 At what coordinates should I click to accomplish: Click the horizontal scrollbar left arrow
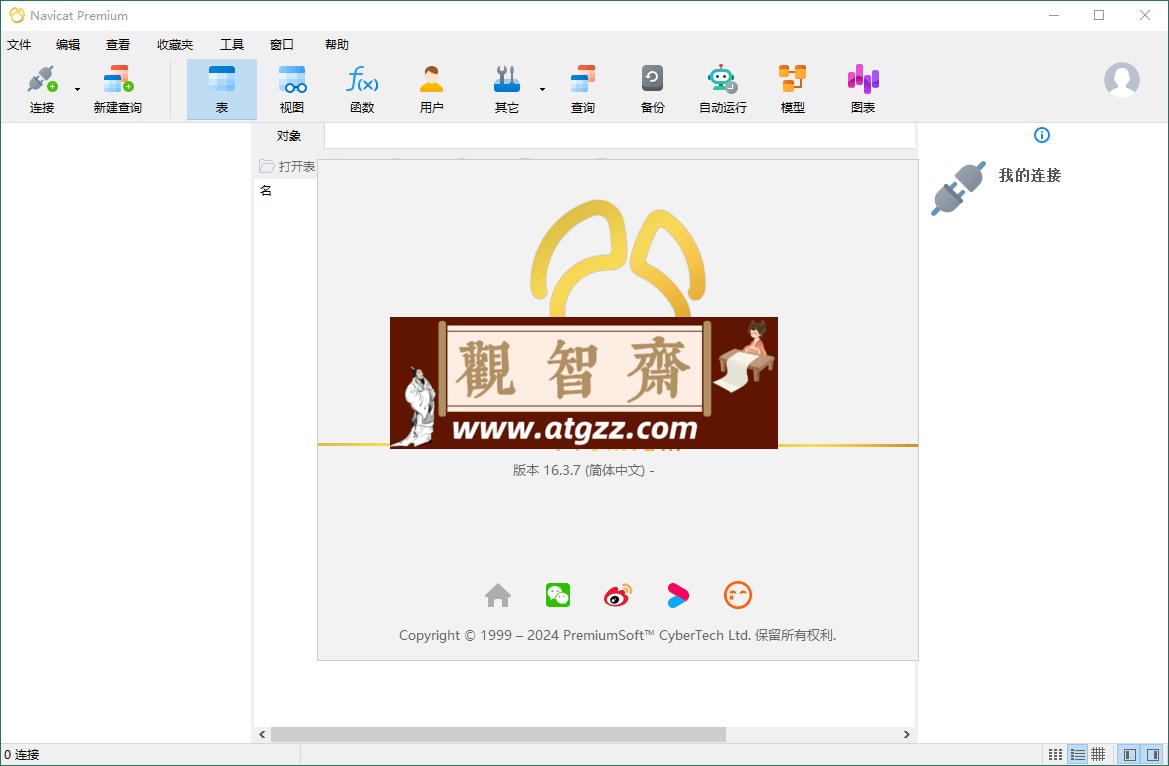[262, 735]
